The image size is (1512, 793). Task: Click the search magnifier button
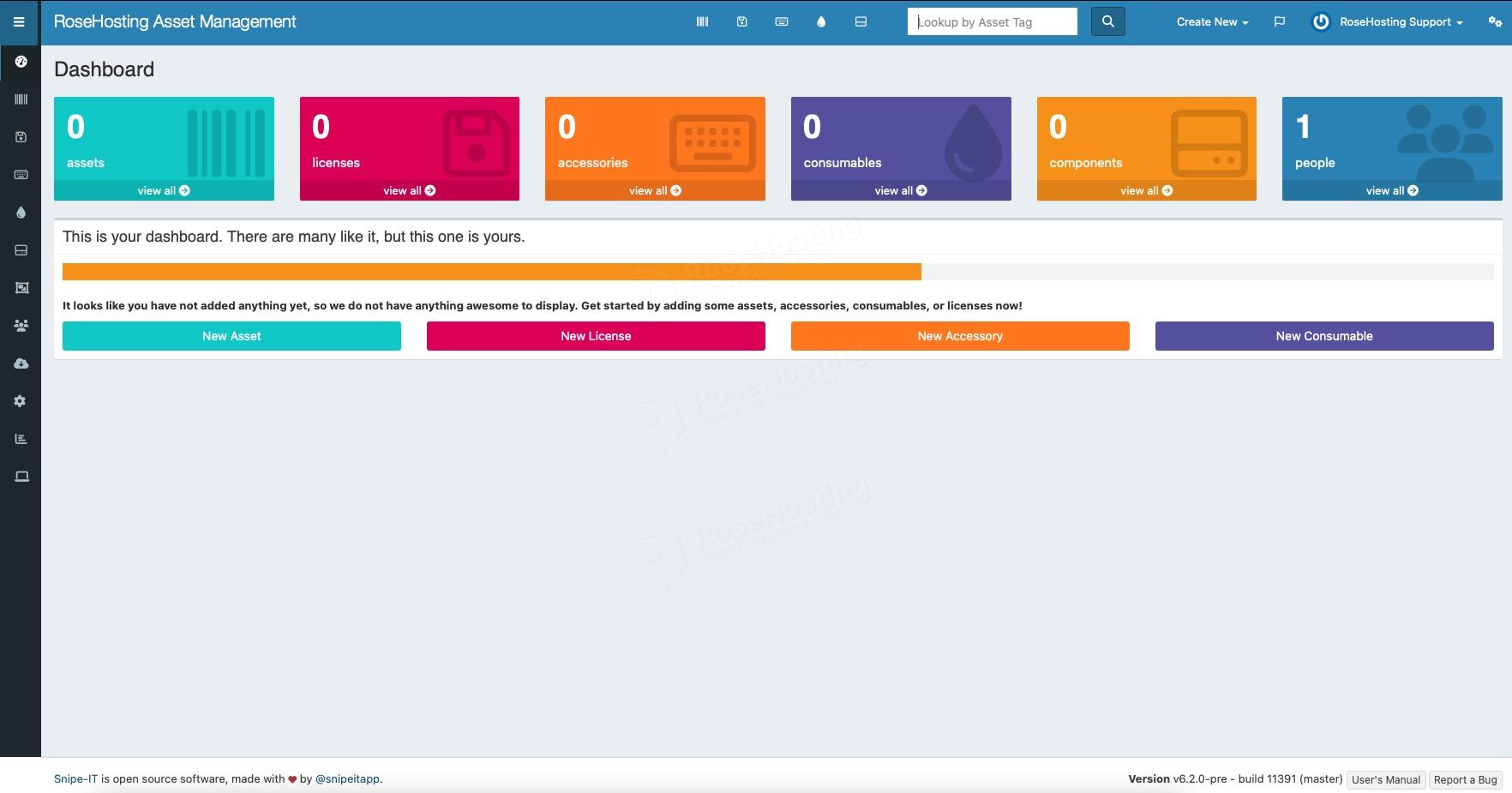click(x=1107, y=22)
